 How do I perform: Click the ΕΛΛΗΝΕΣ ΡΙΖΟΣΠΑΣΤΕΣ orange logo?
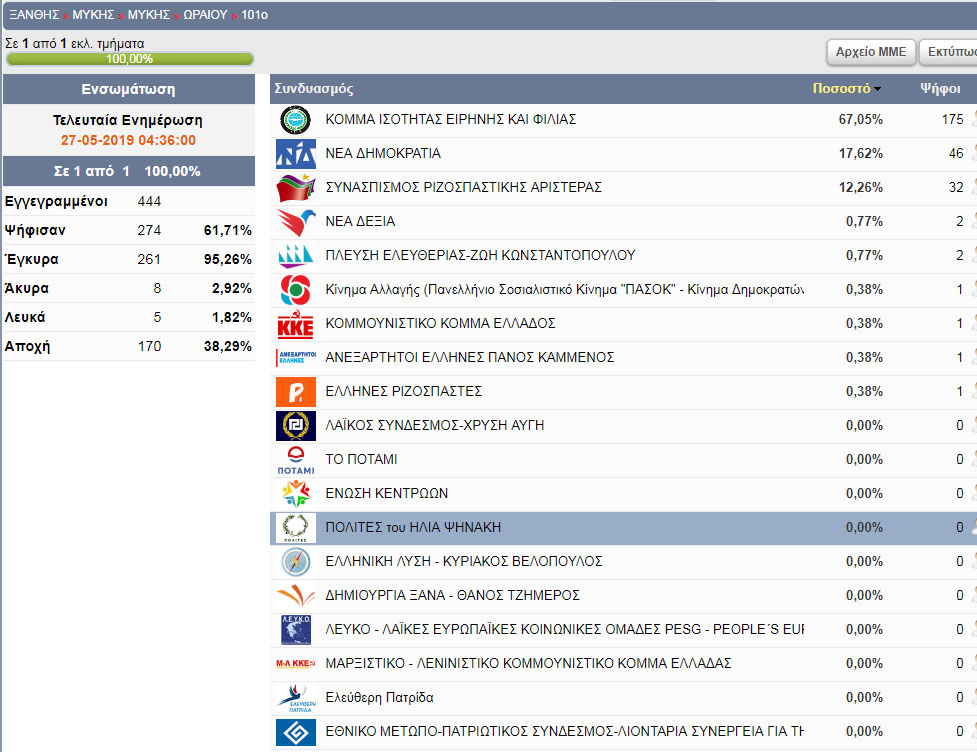tap(295, 392)
